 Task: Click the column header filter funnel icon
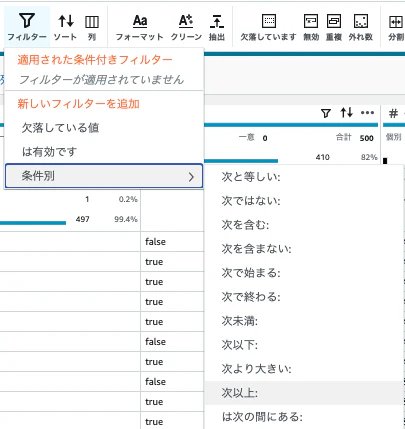(x=326, y=113)
